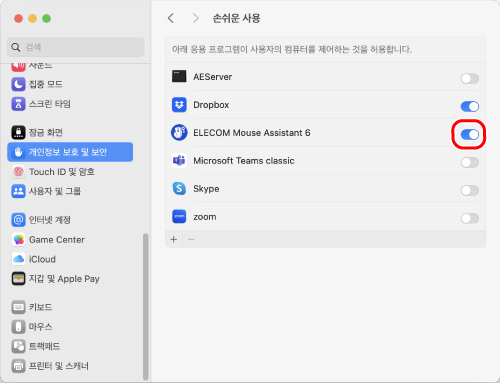The image size is (500, 383).
Task: Select 스크린 타임 in the sidebar
Action: [50, 104]
